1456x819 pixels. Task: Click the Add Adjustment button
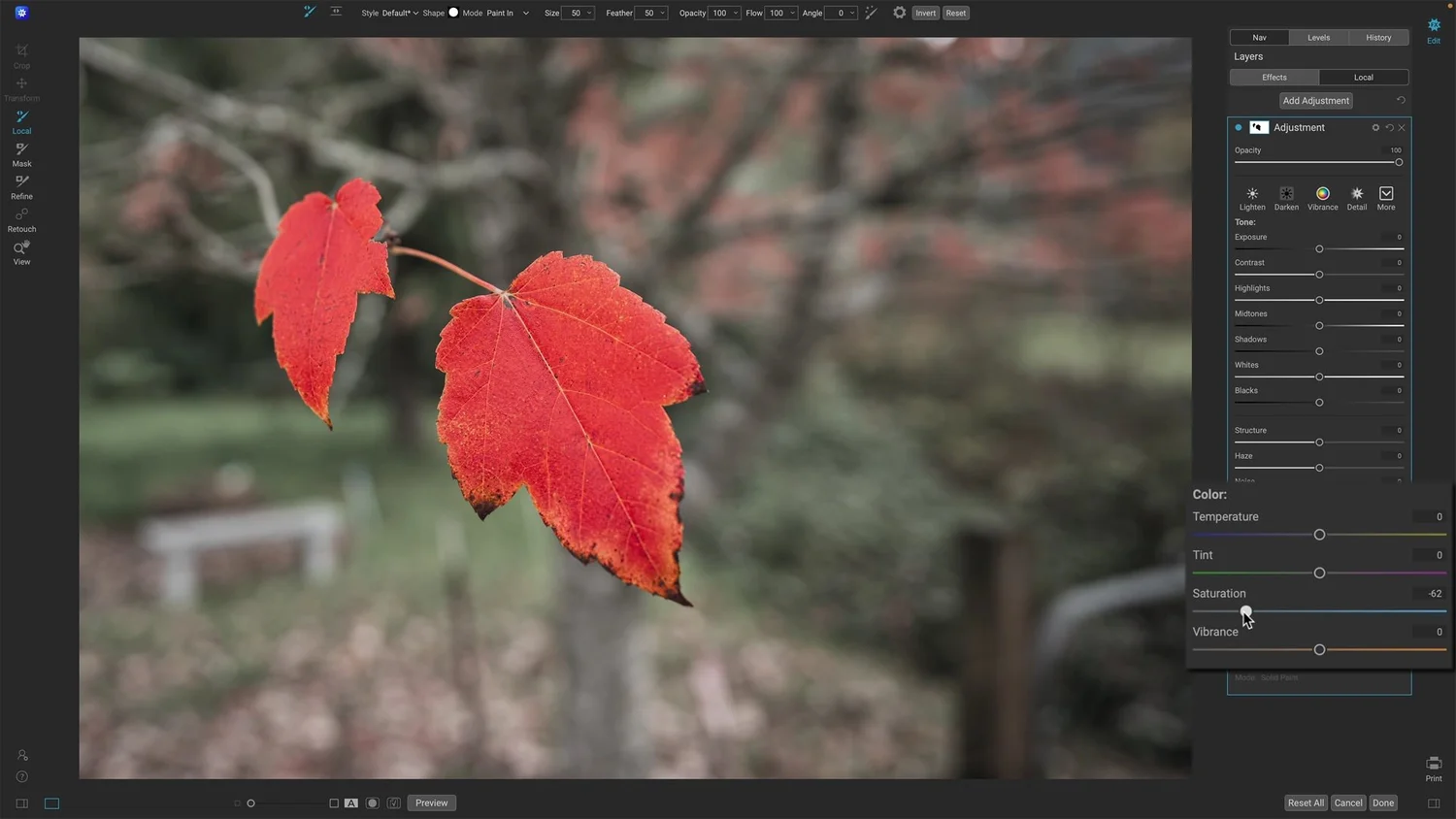1315,100
